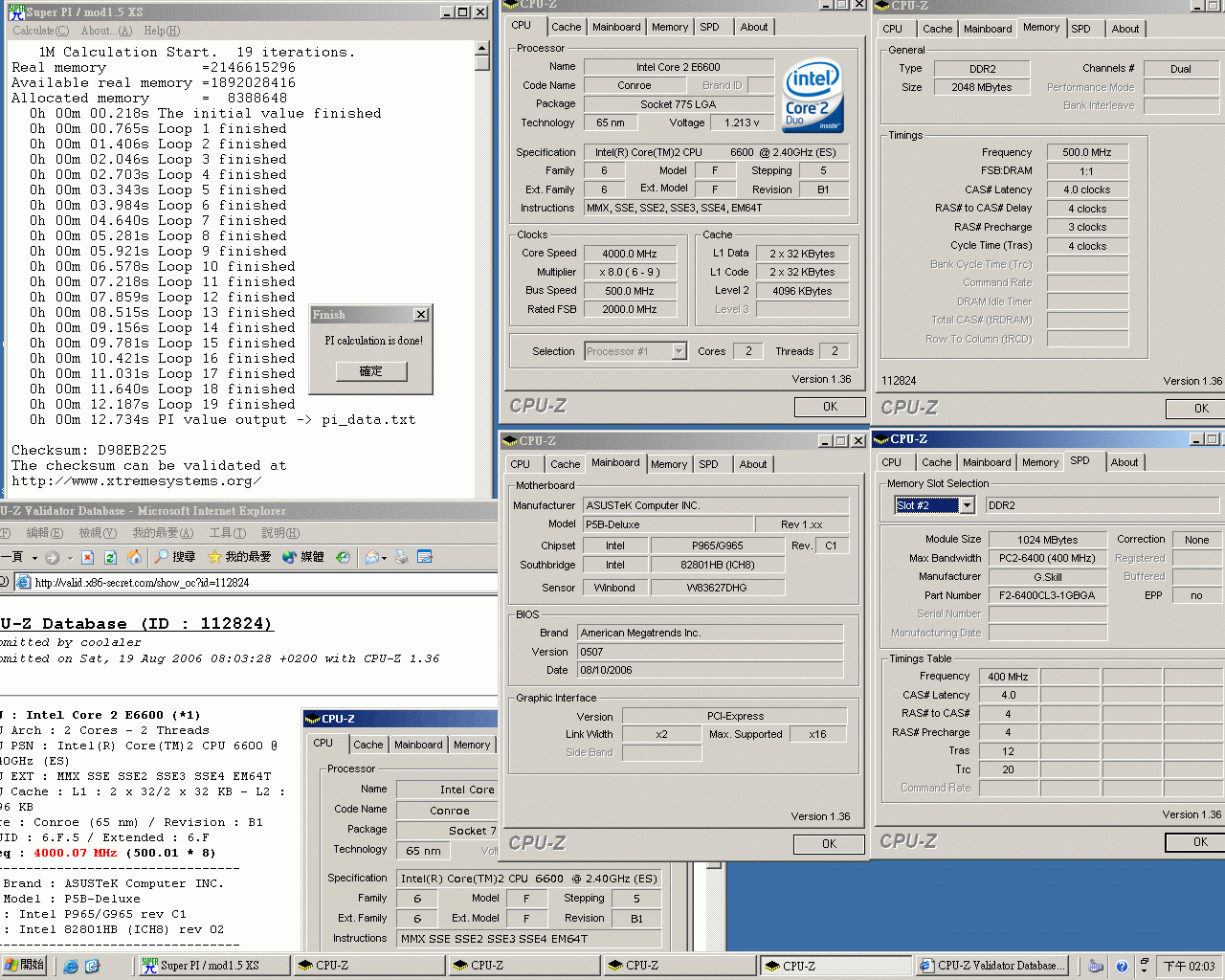Close the Finish dialog with its X
The height and width of the screenshot is (980, 1225).
pos(421,314)
